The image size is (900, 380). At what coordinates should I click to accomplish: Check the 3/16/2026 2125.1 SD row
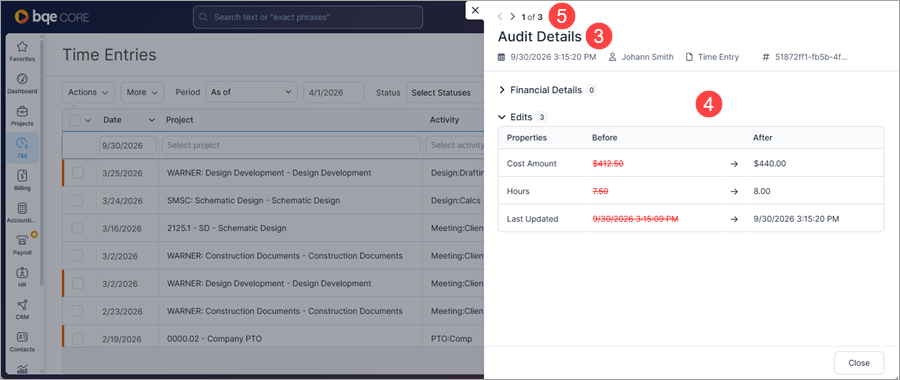[78, 228]
